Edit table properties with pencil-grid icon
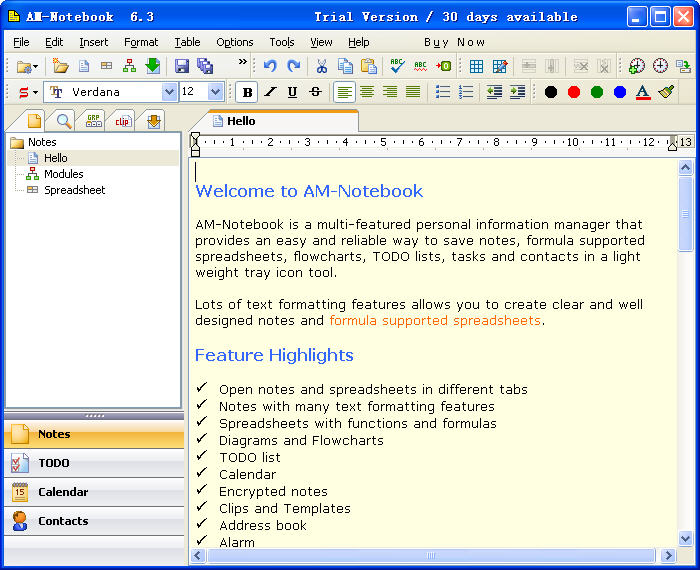The height and width of the screenshot is (570, 700). tap(500, 66)
